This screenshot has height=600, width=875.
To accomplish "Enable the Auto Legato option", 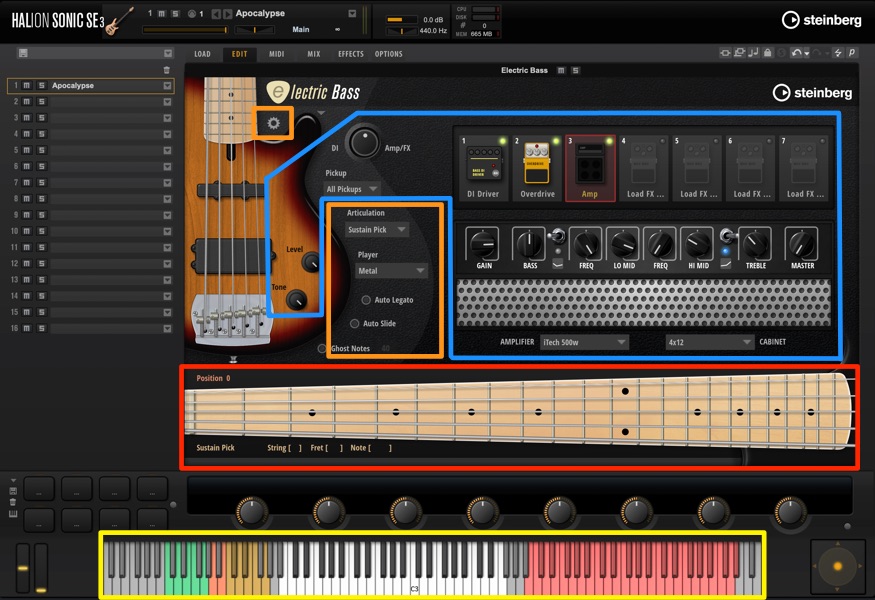I will click(x=366, y=300).
